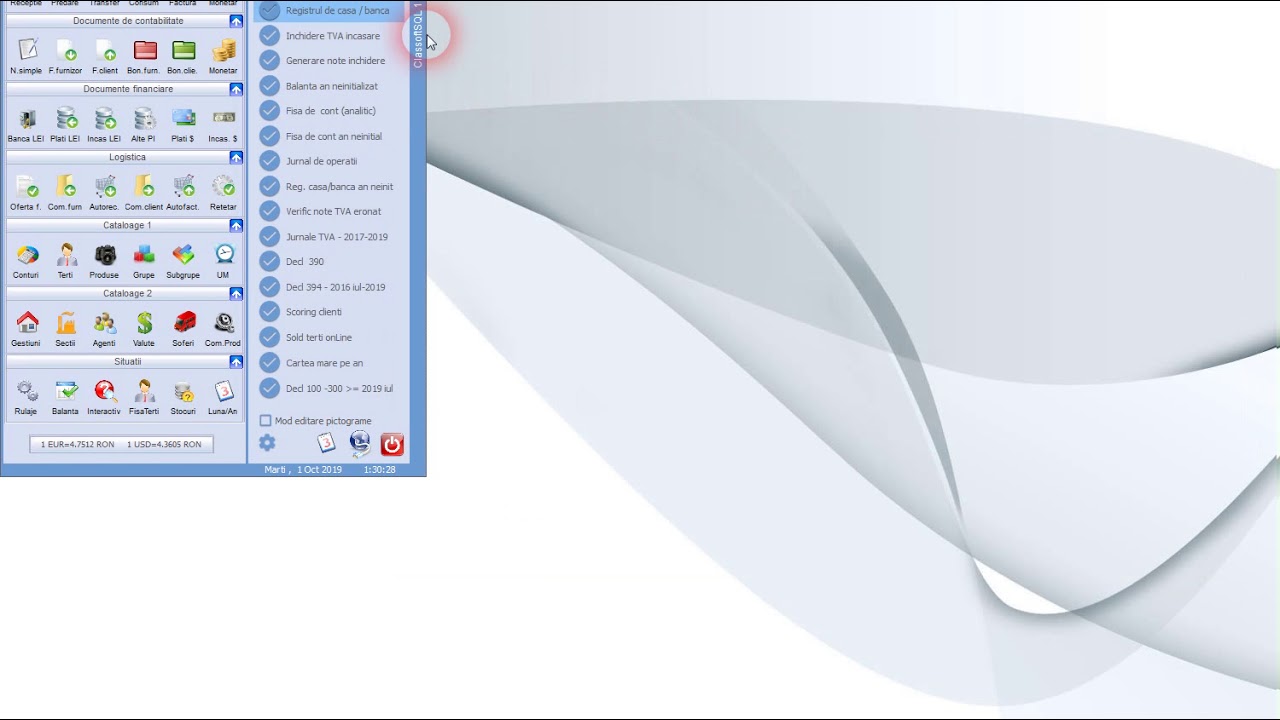Open the Stocuri database icon

pos(183,390)
